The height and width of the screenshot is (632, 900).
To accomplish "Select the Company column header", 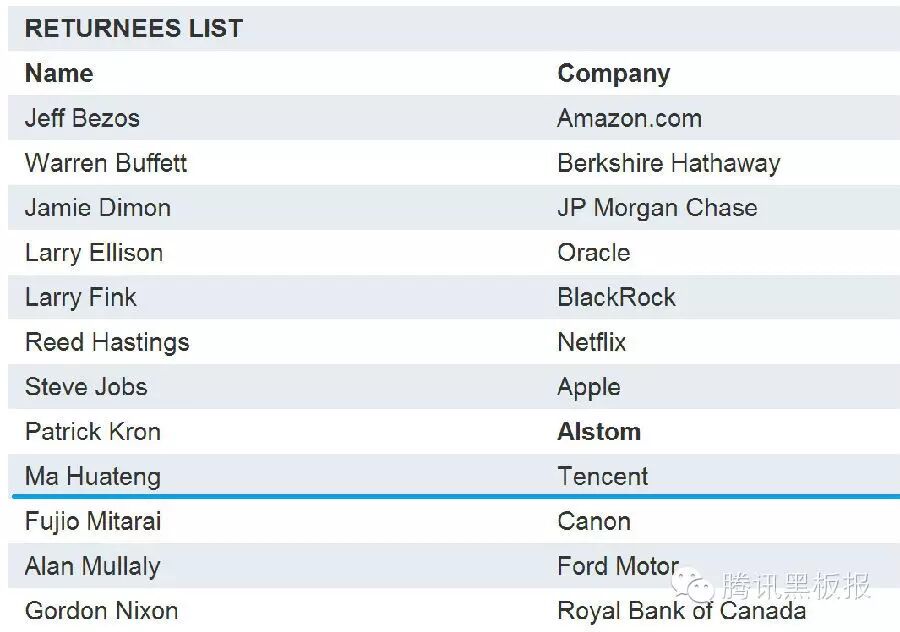I will click(x=613, y=73).
